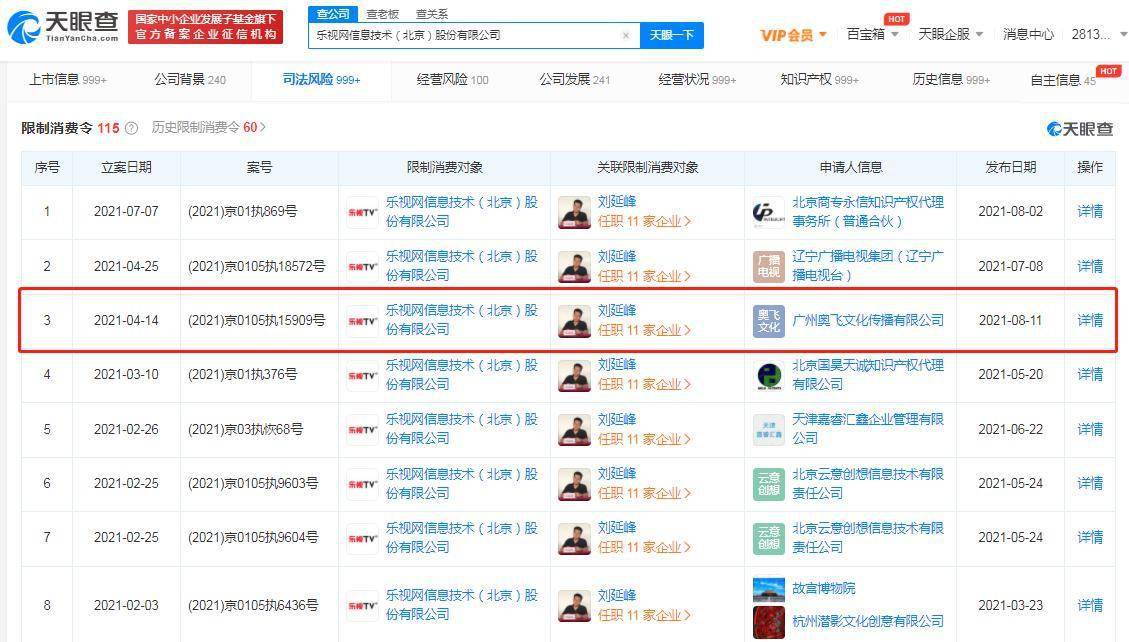Click the 发布日期 column header
The width and height of the screenshot is (1129, 642).
click(1010, 168)
